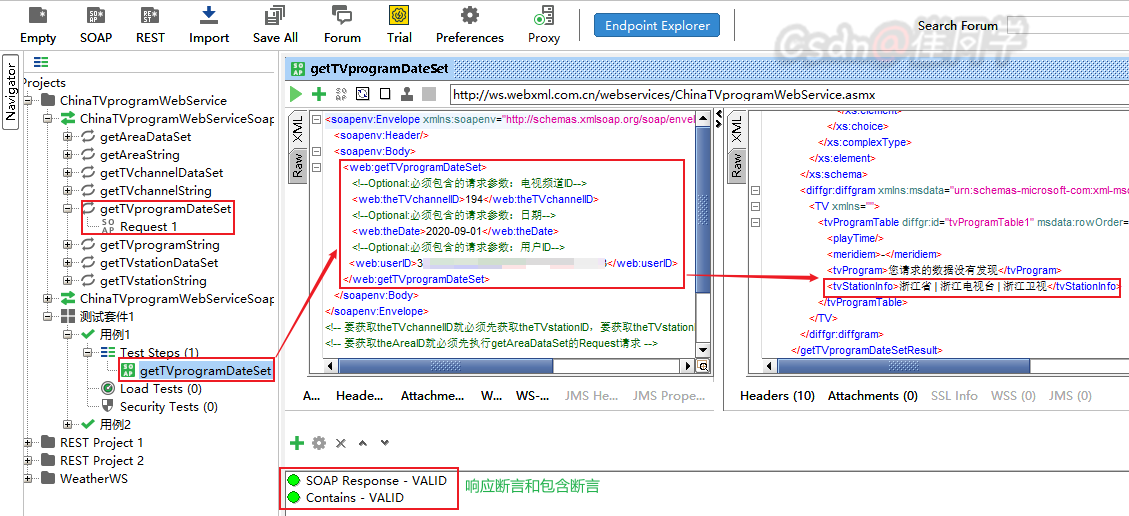Click the stamp icon in the request toolbar
The height and width of the screenshot is (516, 1129).
(407, 94)
